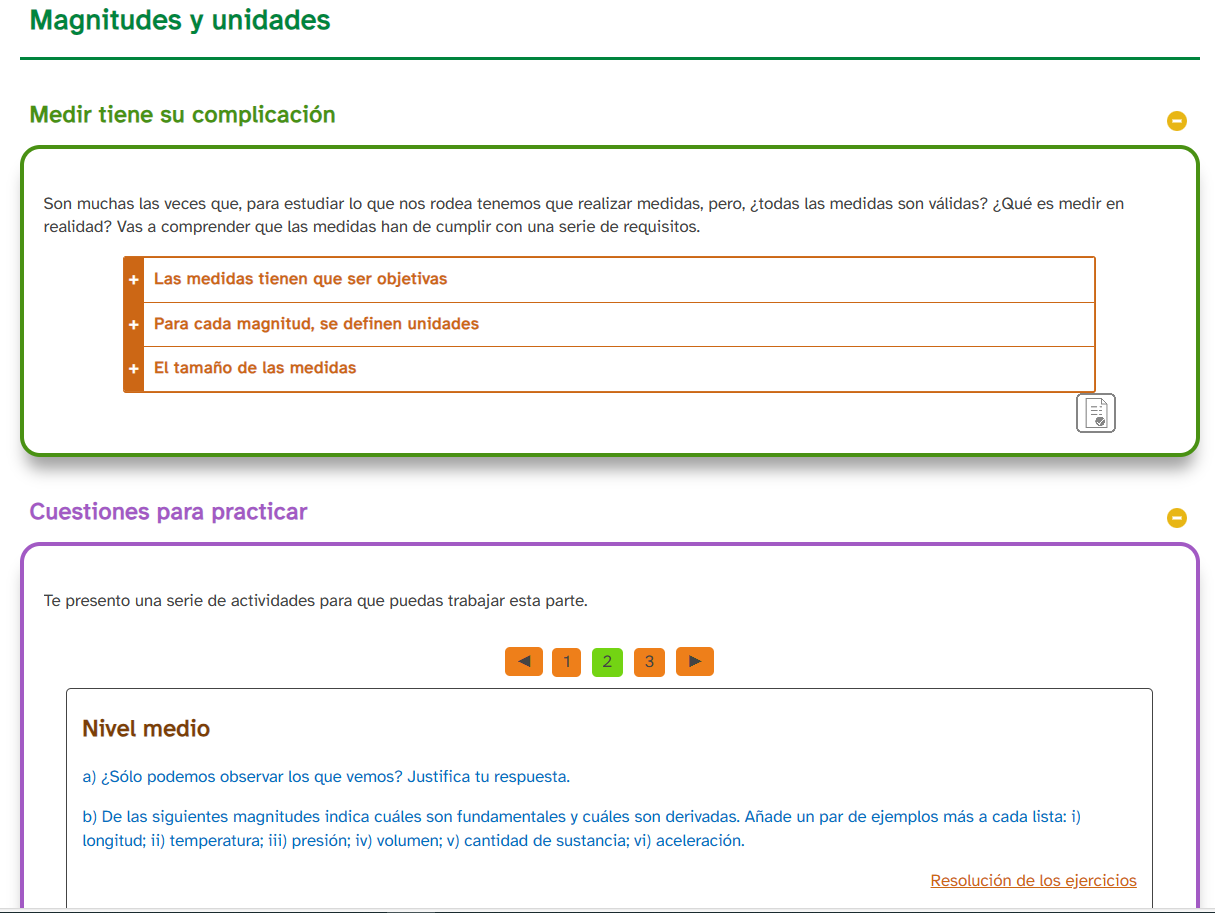1215x913 pixels.
Task: Click question a) about observing what we see
Action: [326, 777]
